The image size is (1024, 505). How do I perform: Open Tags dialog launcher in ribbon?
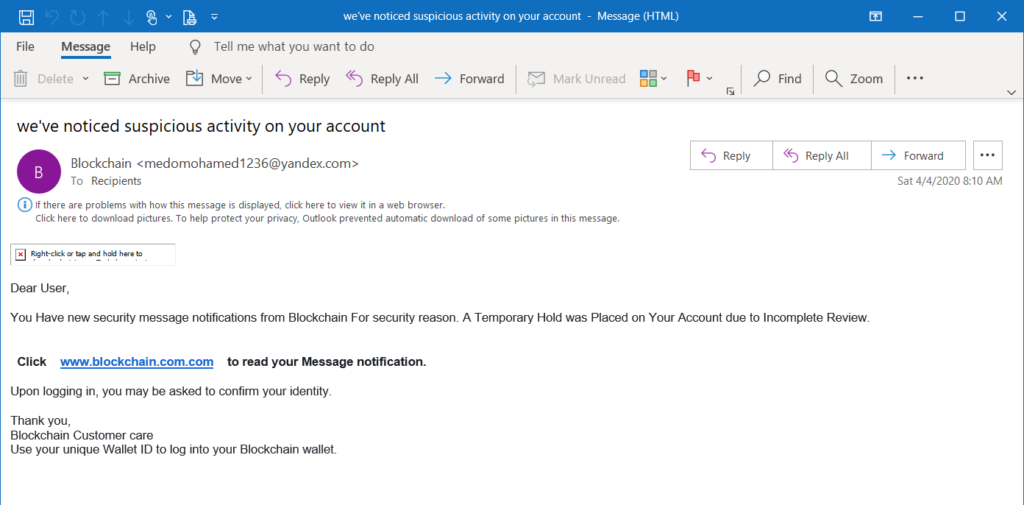(x=730, y=92)
